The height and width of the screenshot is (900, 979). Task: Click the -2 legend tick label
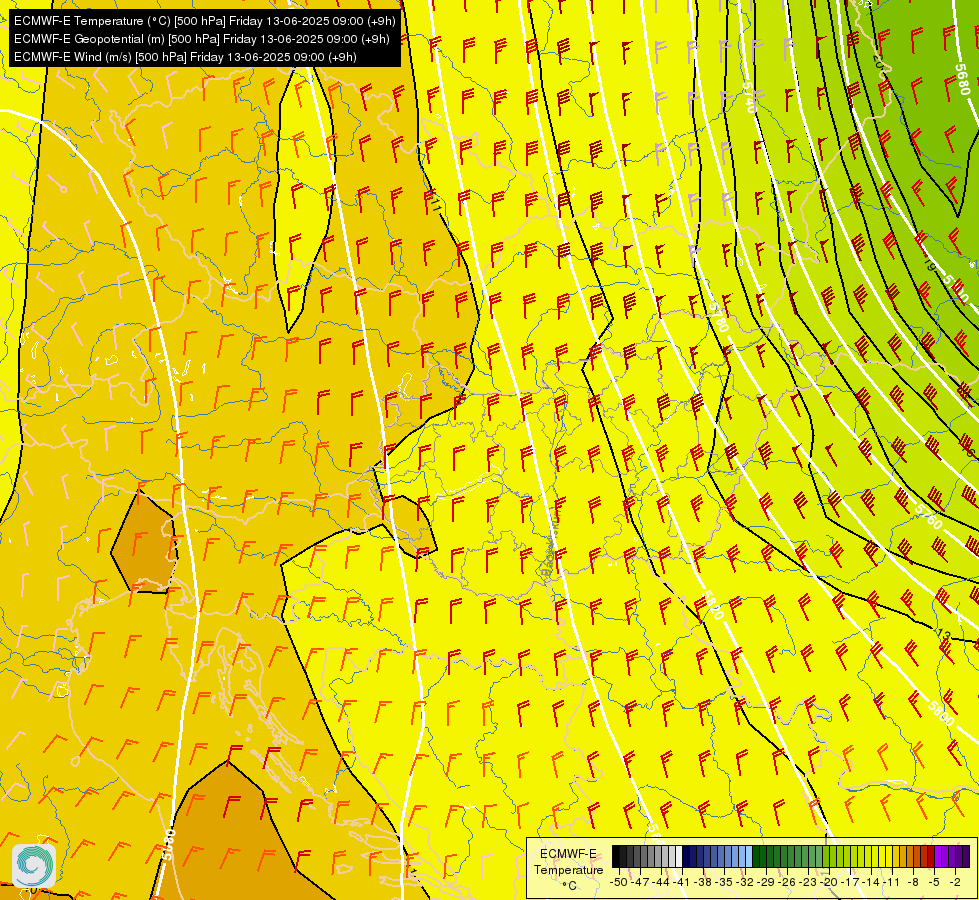pyautogui.click(x=955, y=882)
